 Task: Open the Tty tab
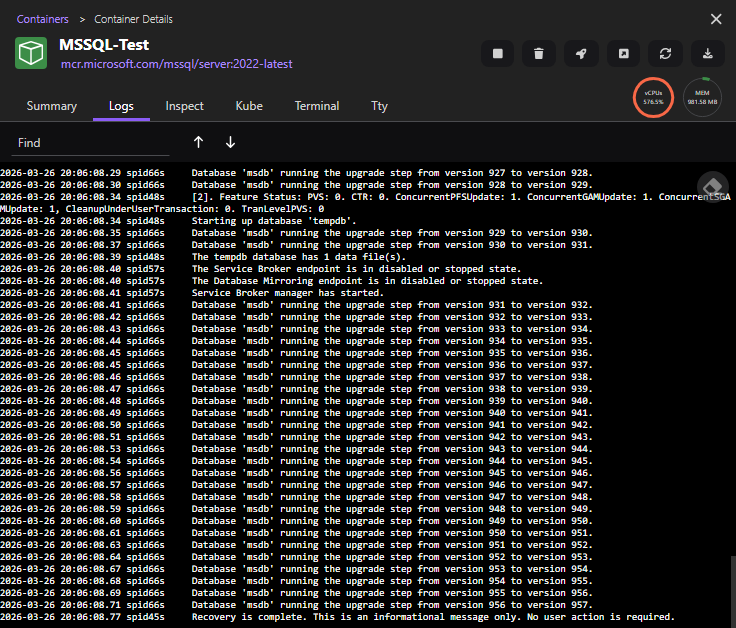click(379, 106)
